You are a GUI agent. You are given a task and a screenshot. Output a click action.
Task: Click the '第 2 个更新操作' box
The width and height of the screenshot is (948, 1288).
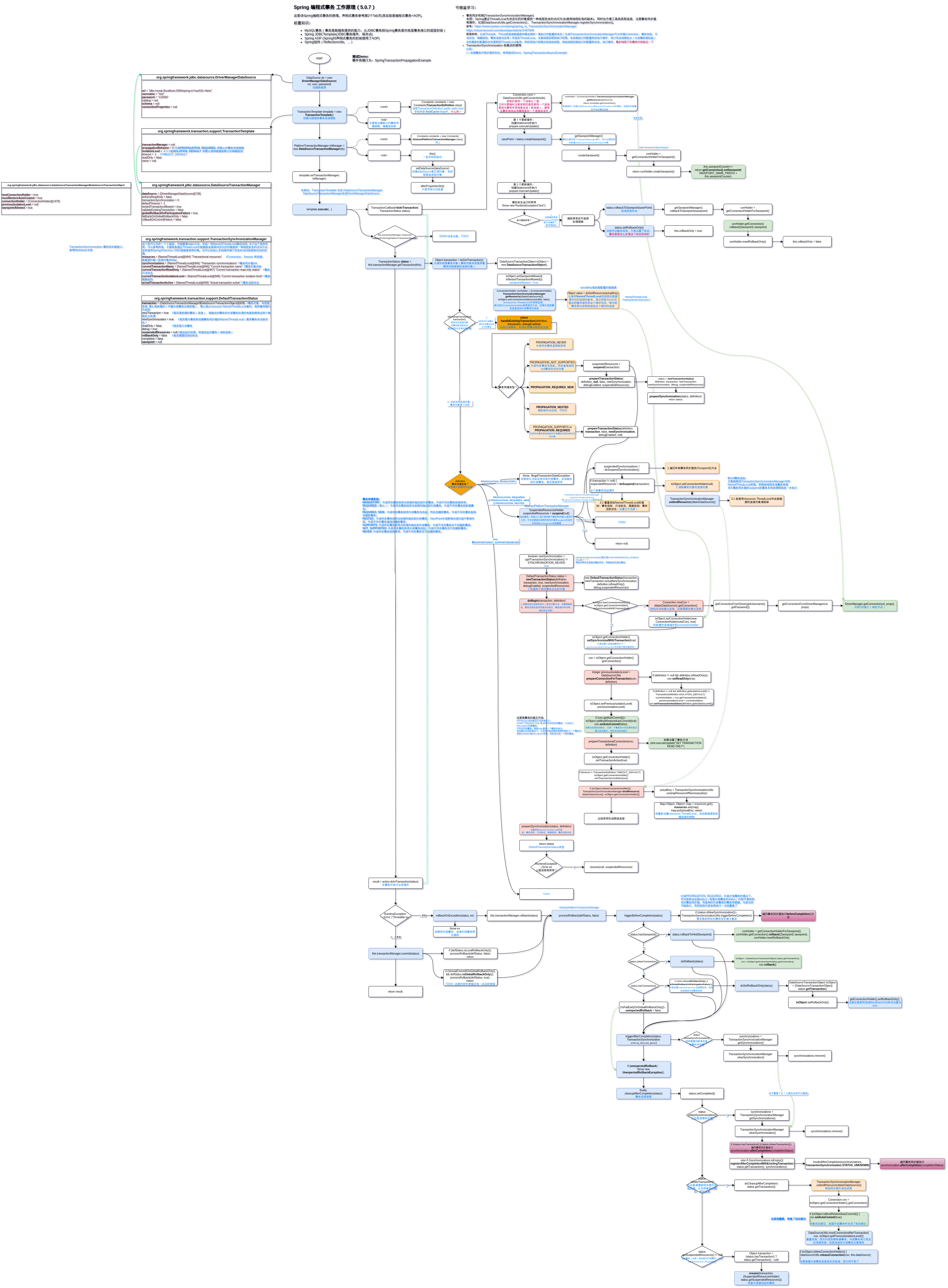pyautogui.click(x=524, y=188)
